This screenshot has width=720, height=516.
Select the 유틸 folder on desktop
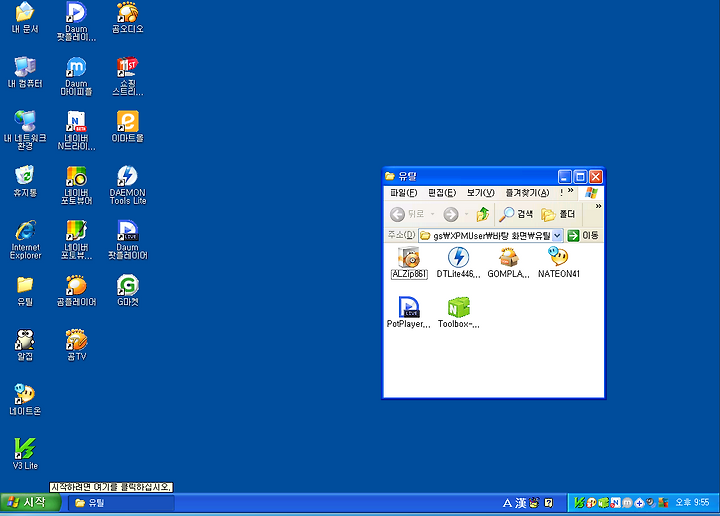tap(25, 291)
